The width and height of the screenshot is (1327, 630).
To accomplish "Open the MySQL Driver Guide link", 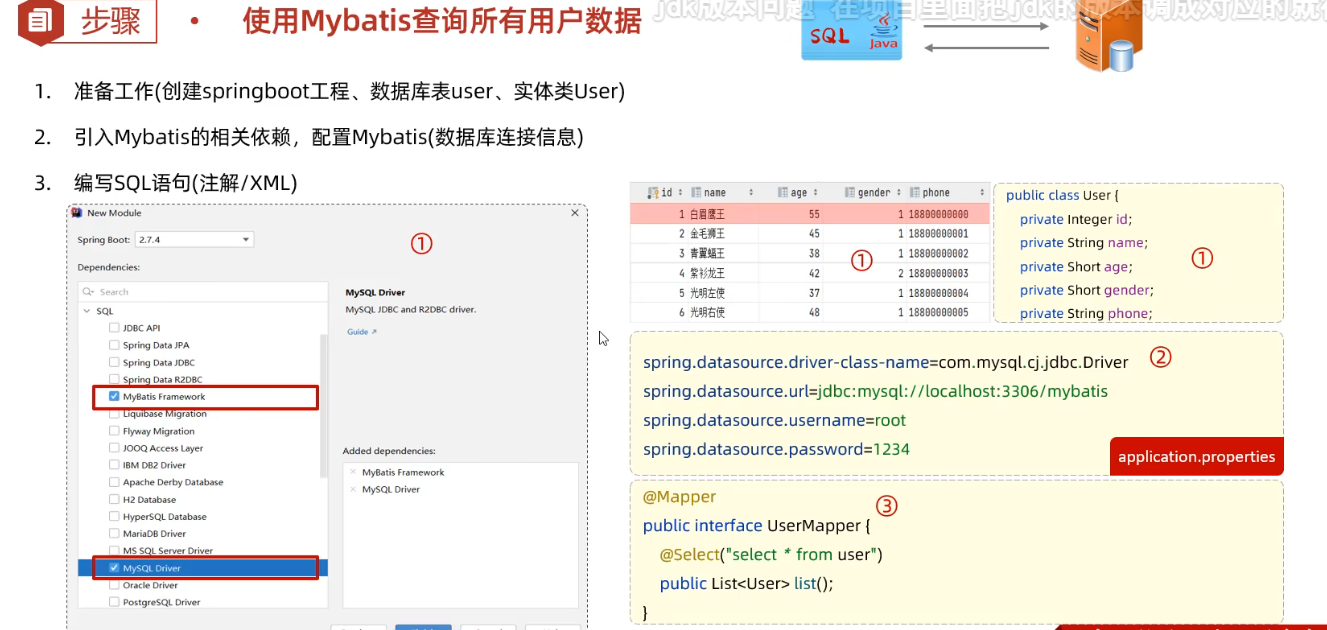I will [x=361, y=331].
